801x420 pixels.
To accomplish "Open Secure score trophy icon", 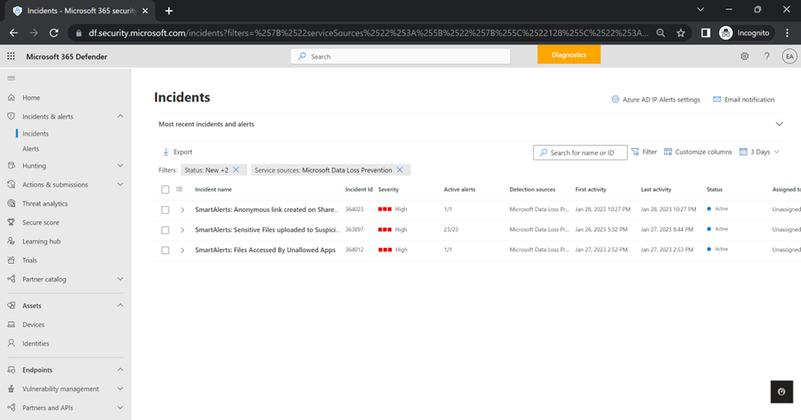I will tap(11, 222).
